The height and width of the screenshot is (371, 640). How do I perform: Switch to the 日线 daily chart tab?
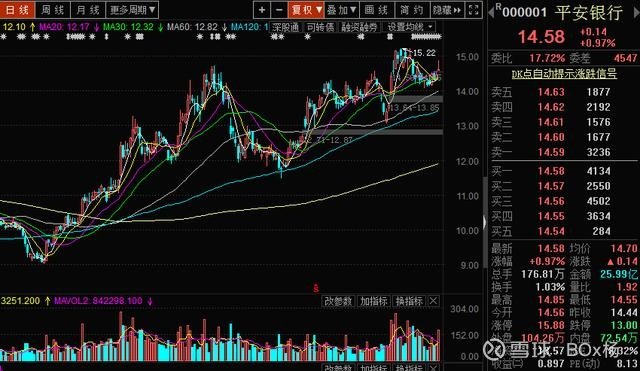pos(18,9)
